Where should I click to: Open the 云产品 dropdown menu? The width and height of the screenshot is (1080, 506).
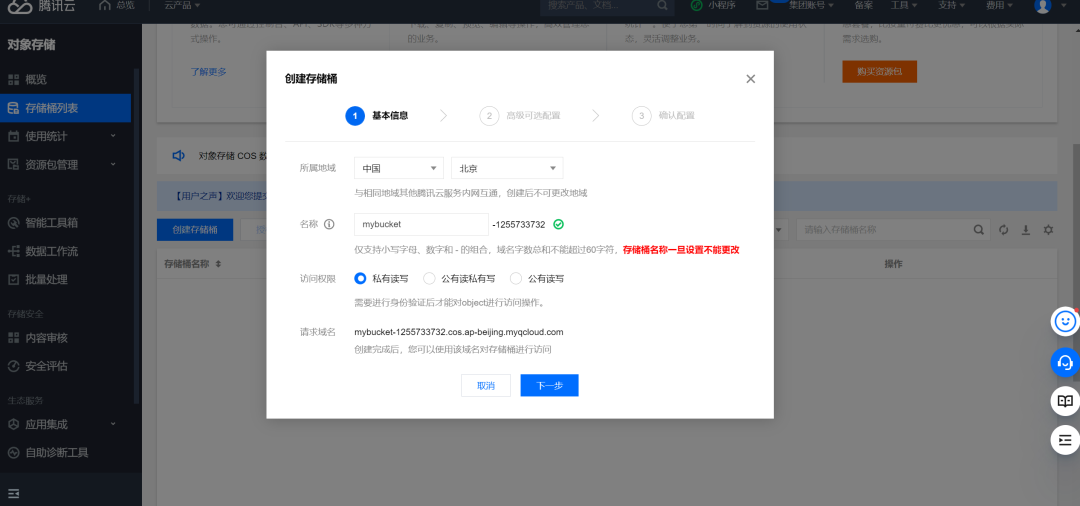[183, 6]
